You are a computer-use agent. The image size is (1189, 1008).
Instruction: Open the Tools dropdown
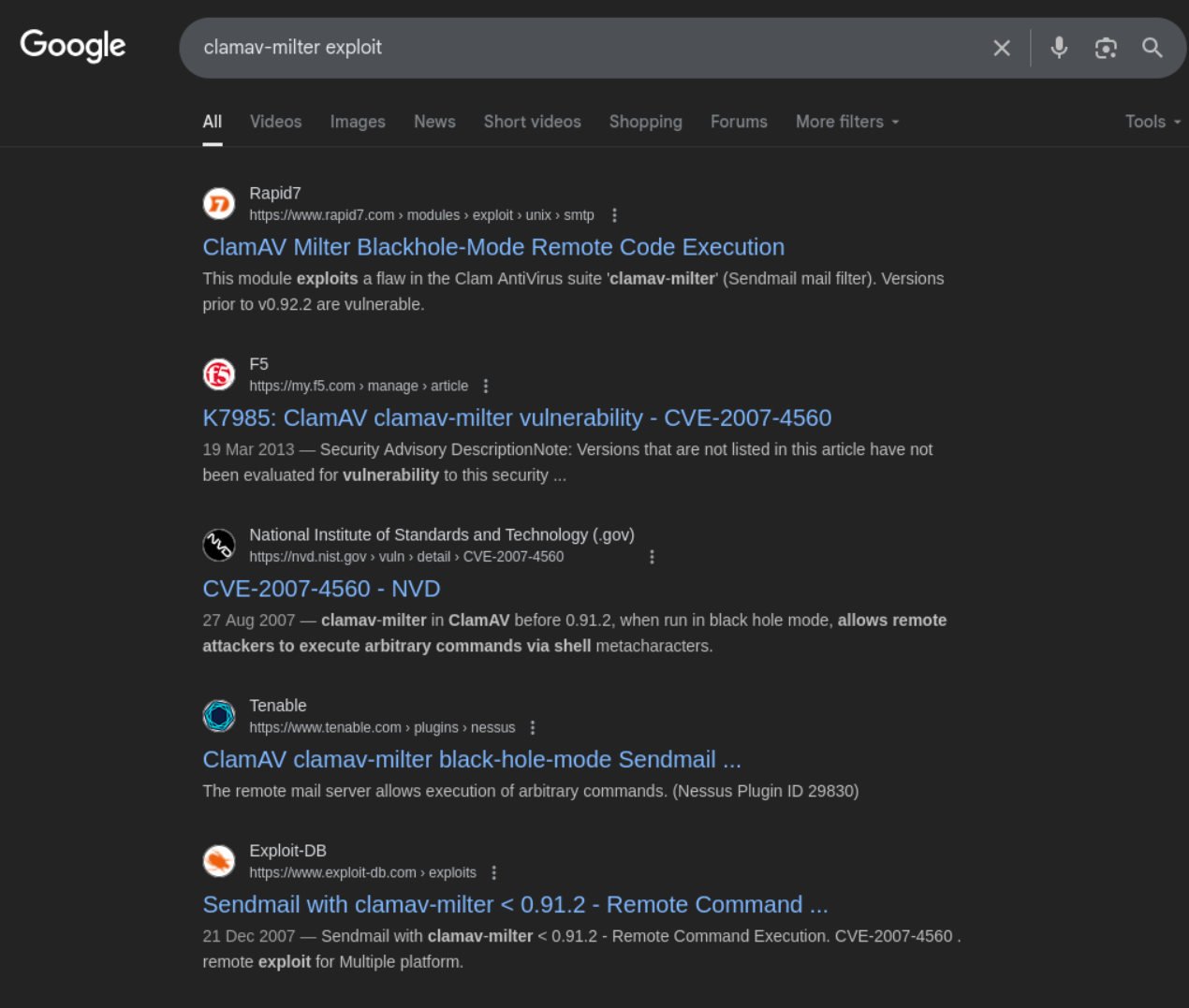pos(1152,122)
